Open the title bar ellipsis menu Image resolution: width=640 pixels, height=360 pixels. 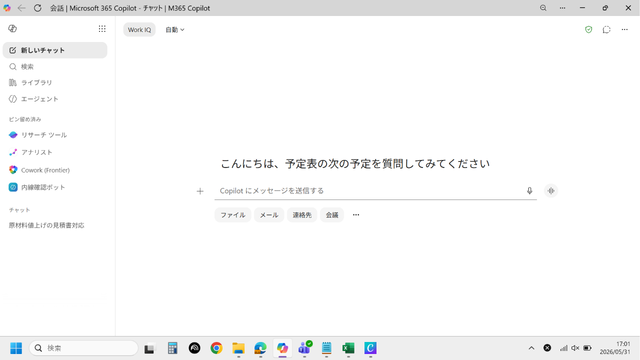pyautogui.click(x=562, y=8)
